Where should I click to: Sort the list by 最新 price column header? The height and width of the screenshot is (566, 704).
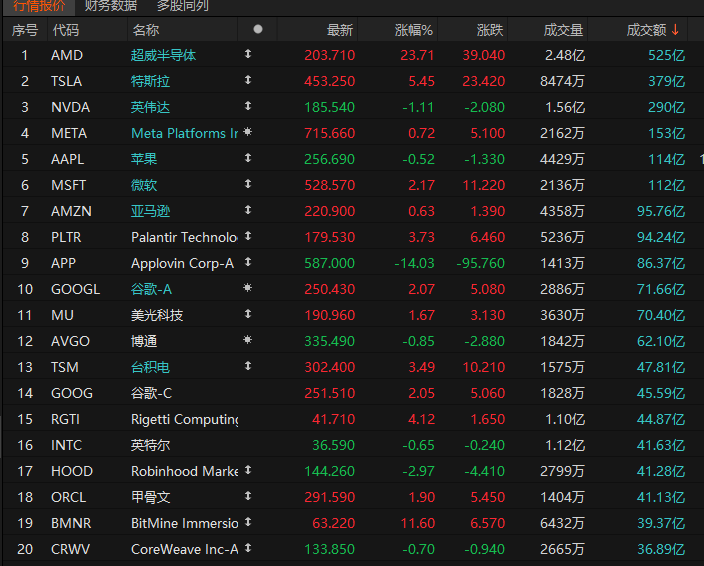340,30
